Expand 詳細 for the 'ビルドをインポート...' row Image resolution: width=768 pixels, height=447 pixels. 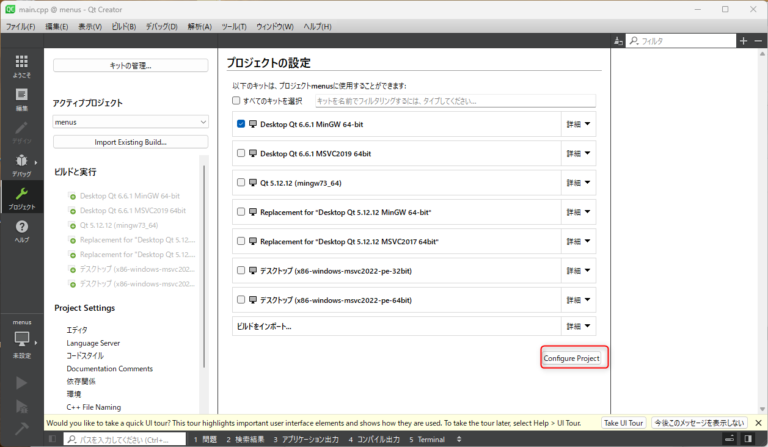[579, 326]
